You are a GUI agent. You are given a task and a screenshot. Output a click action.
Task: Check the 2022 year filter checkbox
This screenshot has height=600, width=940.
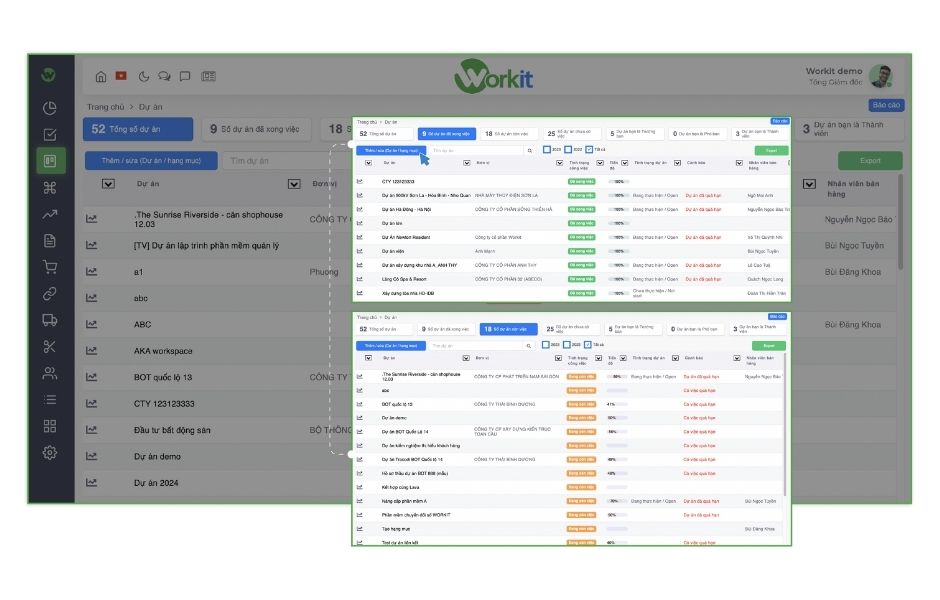(567, 151)
